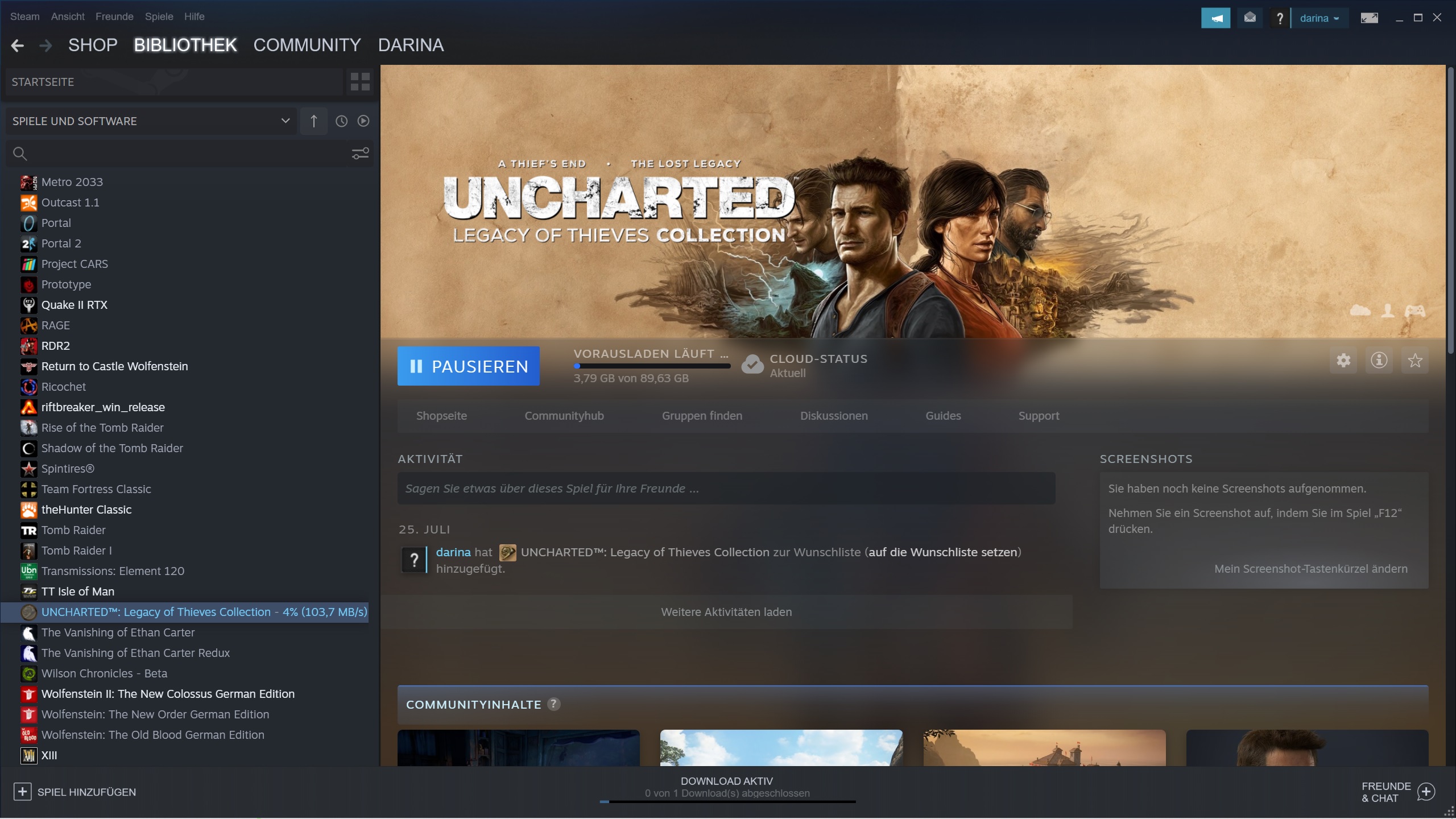The height and width of the screenshot is (819, 1456).
Task: Add Uncharted to favorites with star
Action: point(1414,361)
